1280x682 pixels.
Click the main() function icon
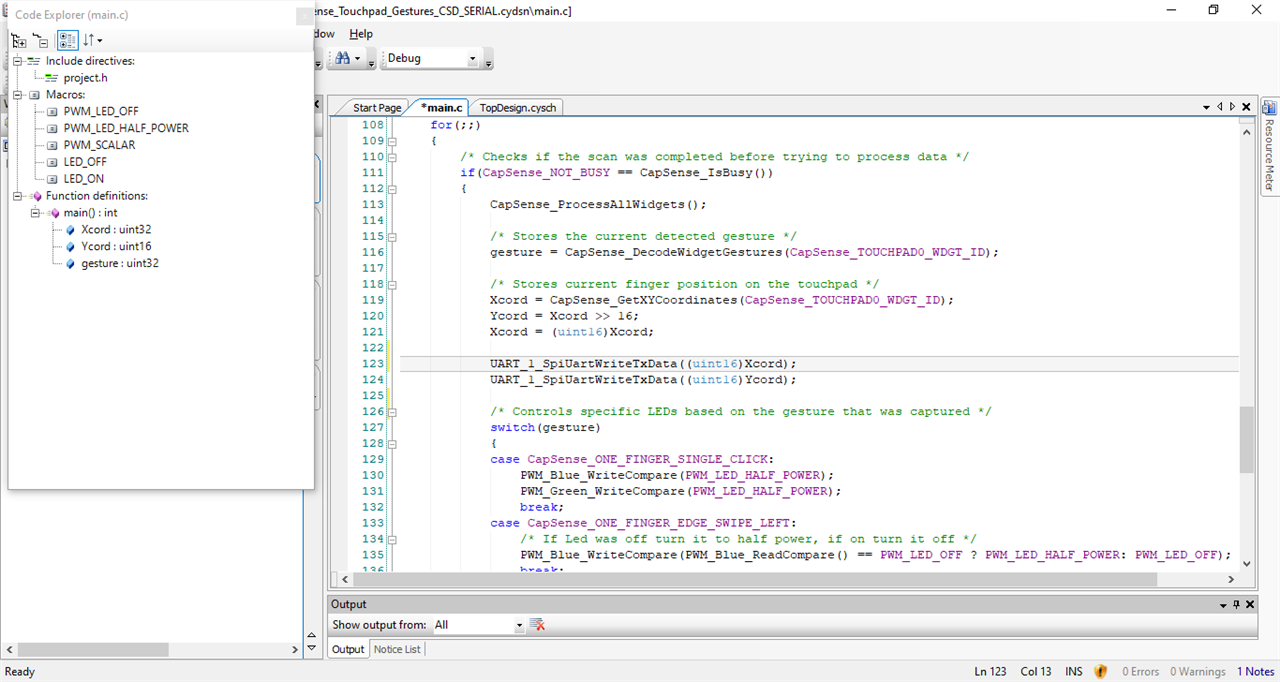pos(53,213)
